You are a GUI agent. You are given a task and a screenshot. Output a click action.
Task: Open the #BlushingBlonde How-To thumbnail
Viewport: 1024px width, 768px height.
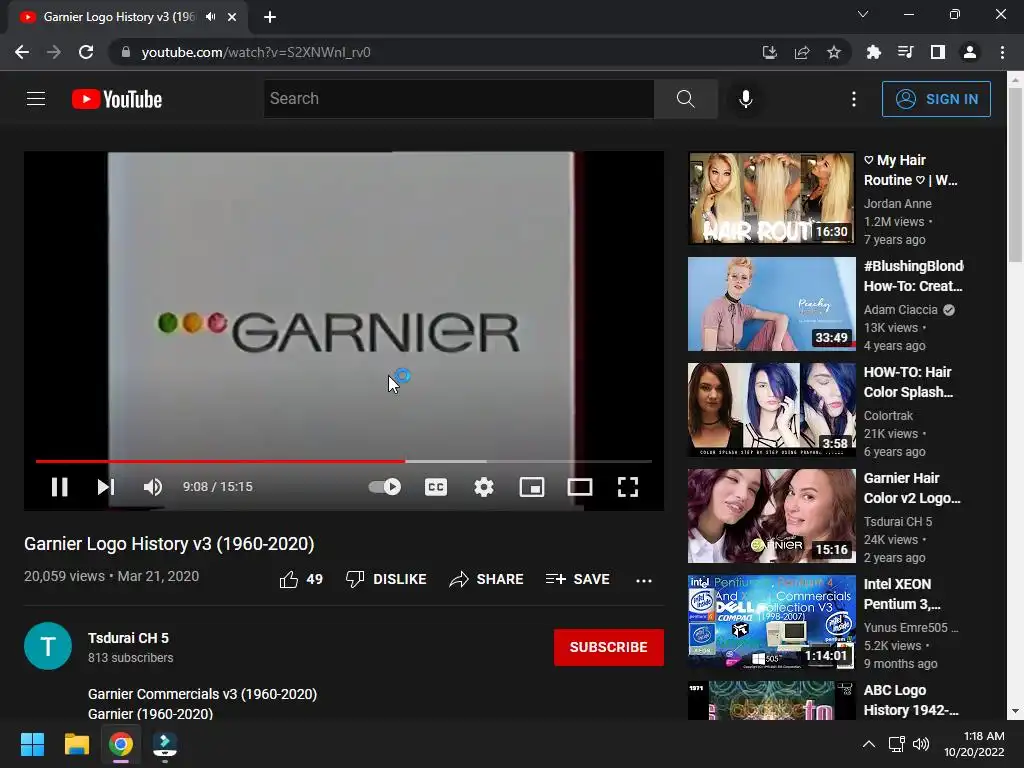coord(771,304)
